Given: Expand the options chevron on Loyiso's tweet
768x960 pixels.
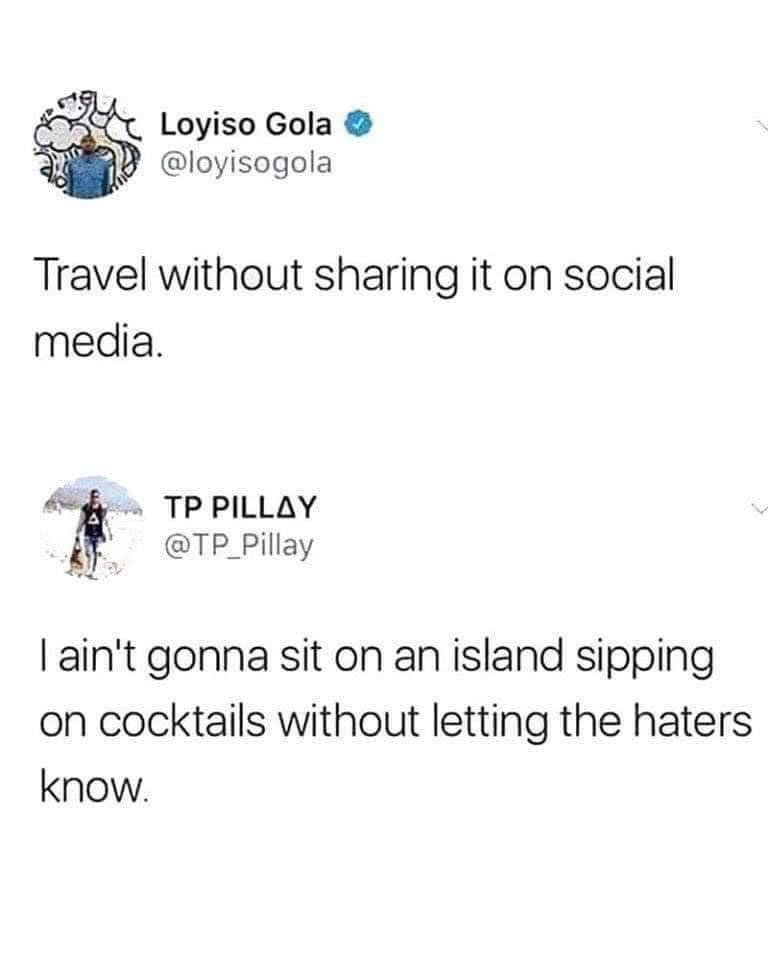Looking at the screenshot, I should [x=761, y=126].
